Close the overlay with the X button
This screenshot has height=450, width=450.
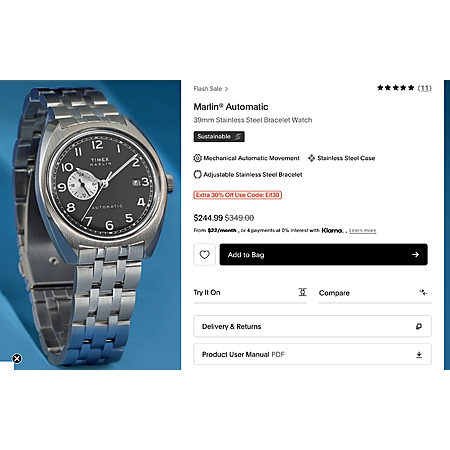[17, 359]
